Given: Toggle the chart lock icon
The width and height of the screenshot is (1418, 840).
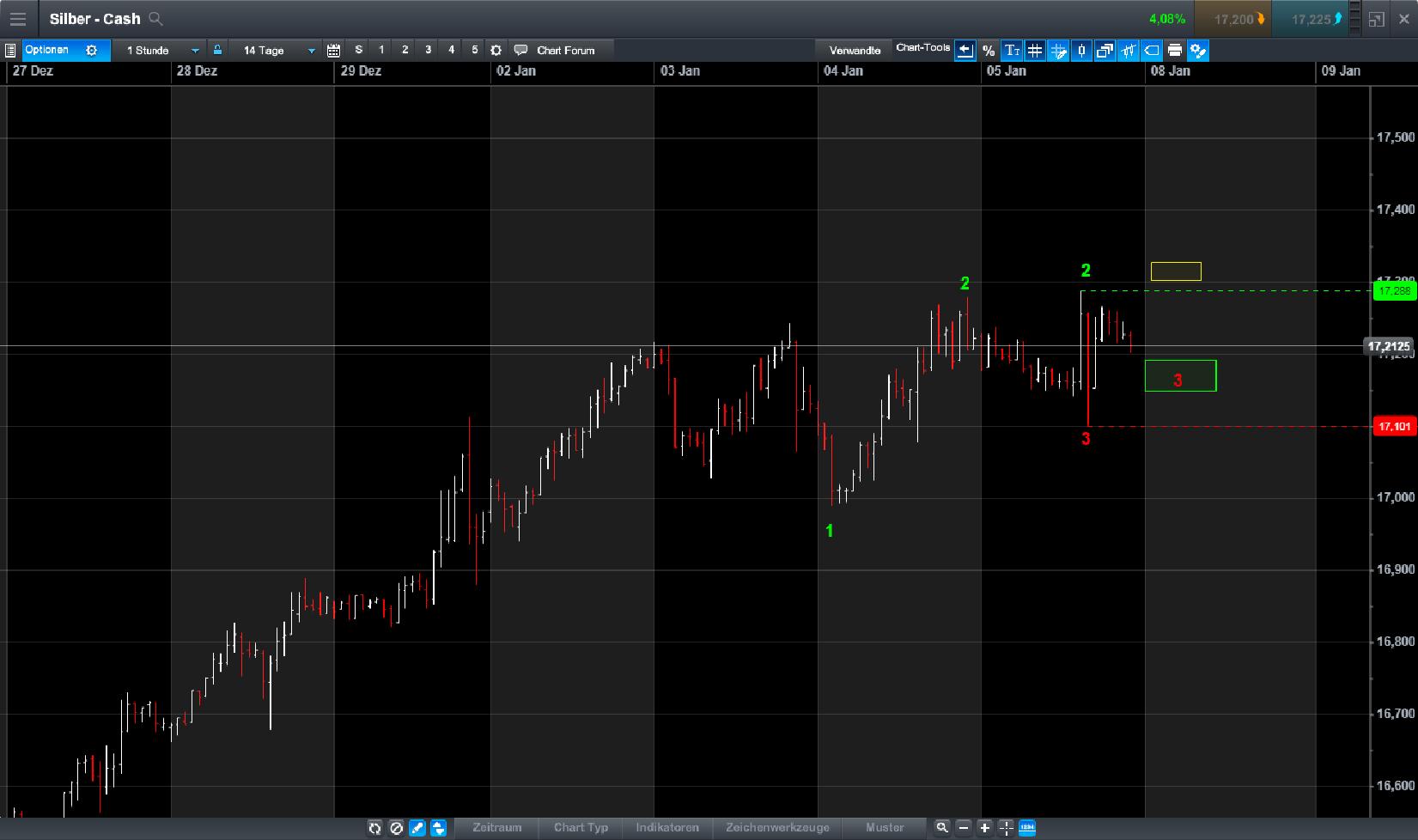Looking at the screenshot, I should (217, 50).
